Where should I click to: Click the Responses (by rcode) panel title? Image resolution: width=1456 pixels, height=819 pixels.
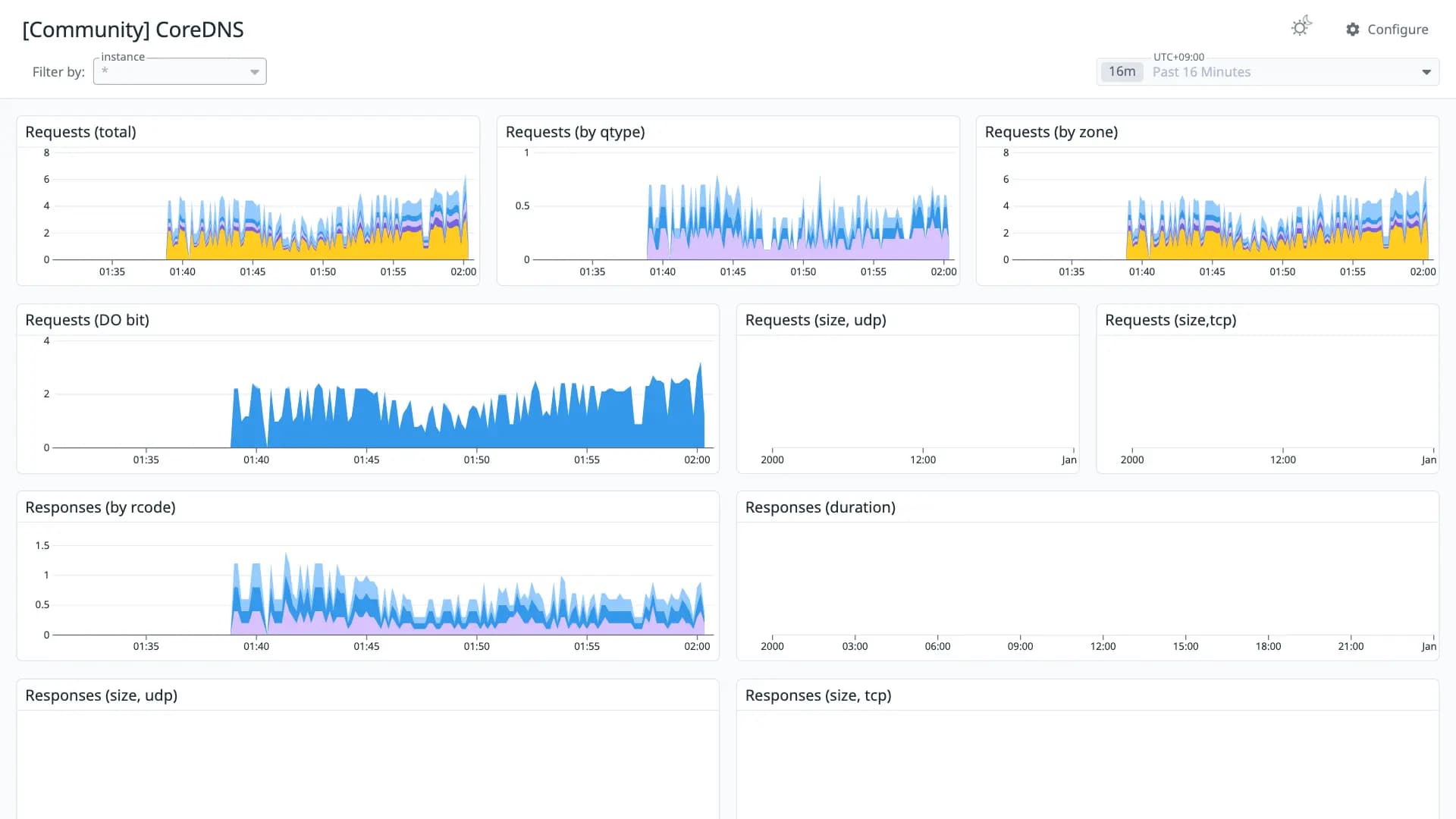coord(100,507)
